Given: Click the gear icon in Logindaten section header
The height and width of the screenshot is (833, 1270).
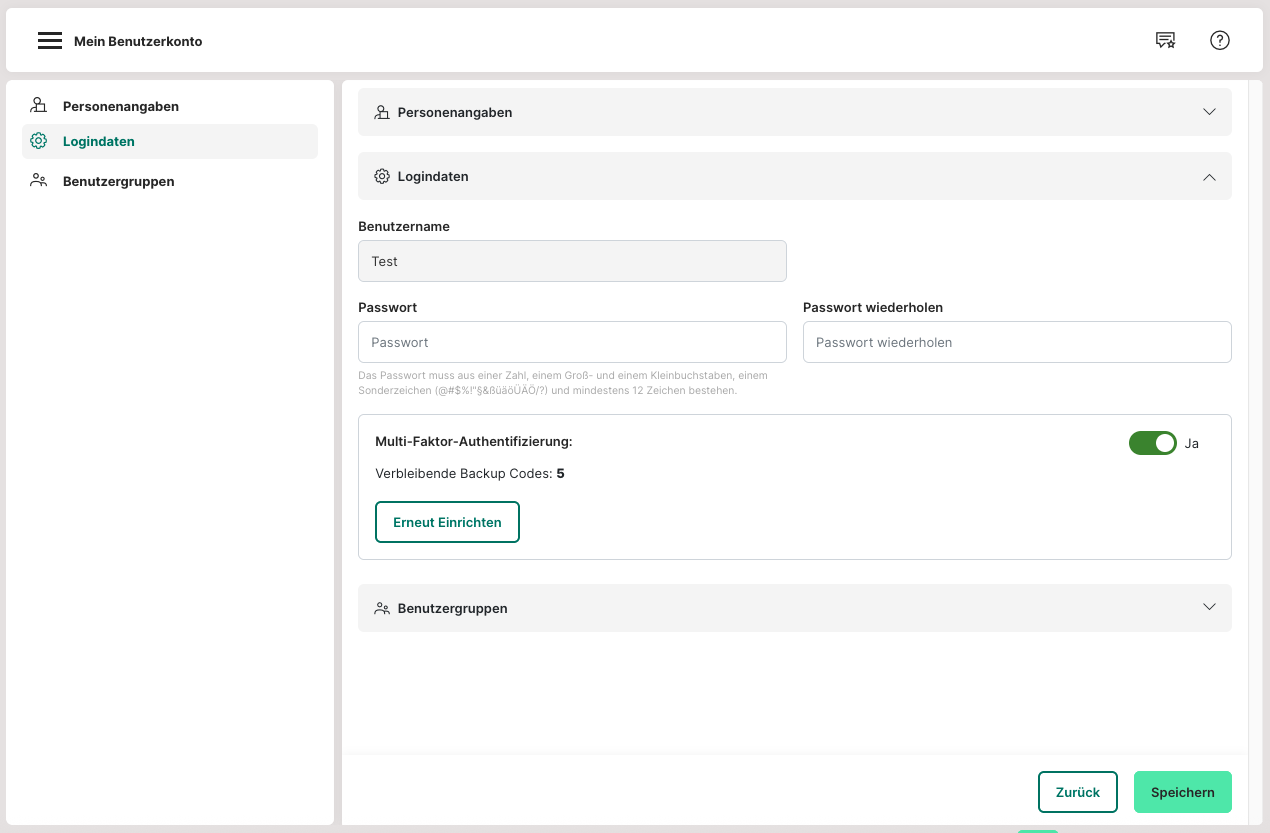Looking at the screenshot, I should [381, 176].
